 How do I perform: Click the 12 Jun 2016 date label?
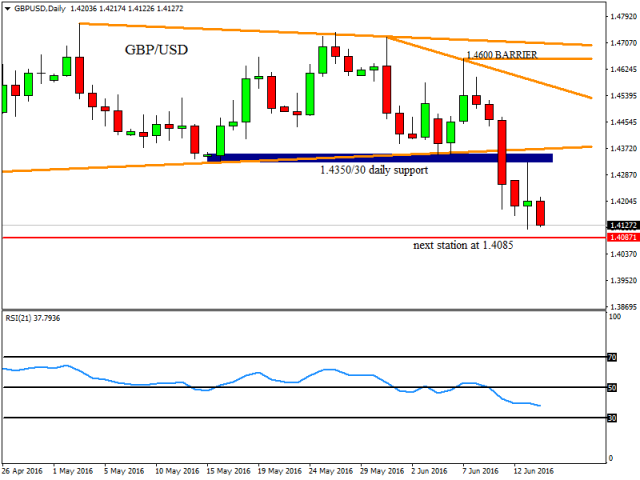533,471
